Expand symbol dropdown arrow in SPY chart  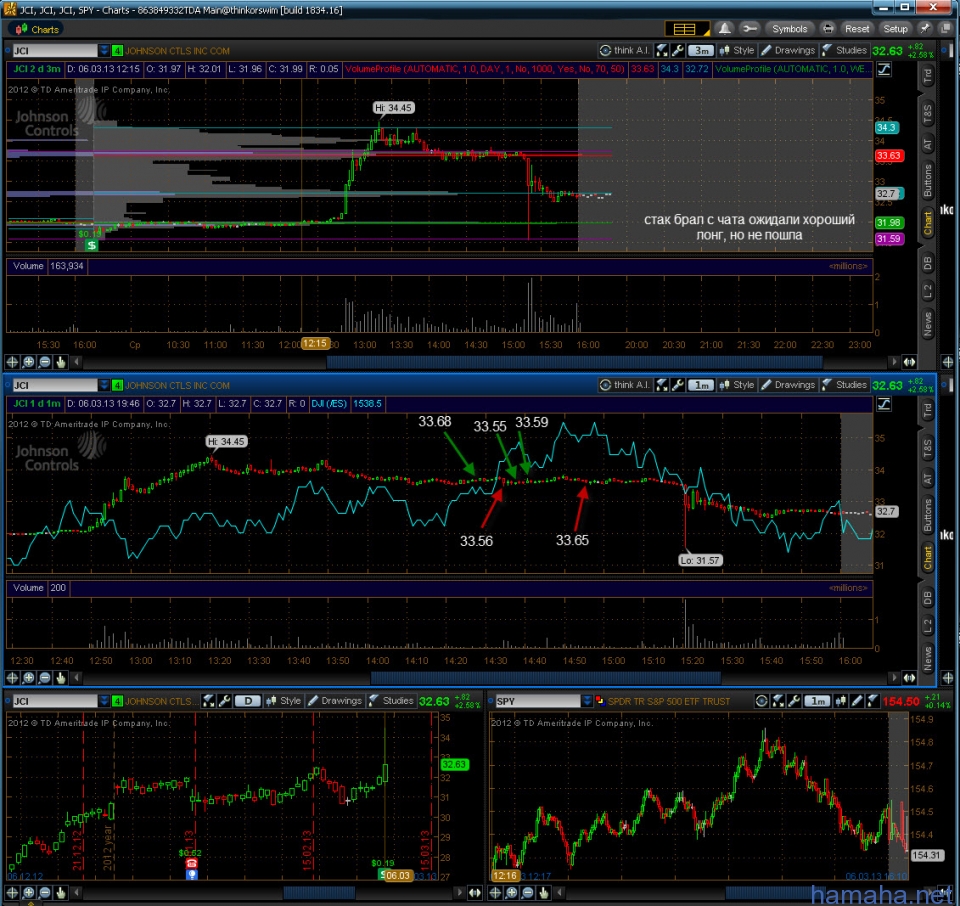(587, 702)
